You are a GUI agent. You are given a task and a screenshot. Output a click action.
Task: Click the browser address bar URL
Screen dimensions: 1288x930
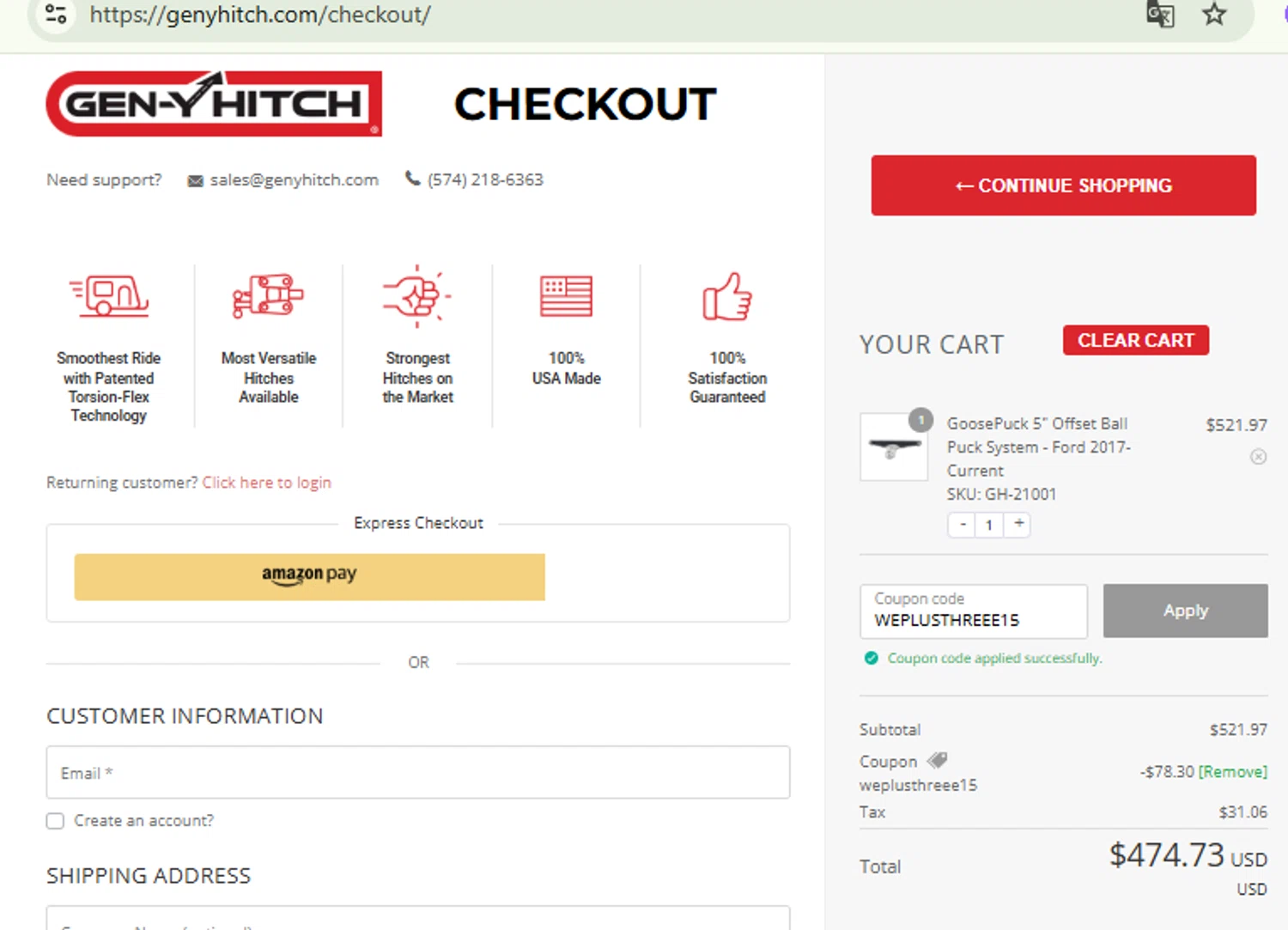[260, 15]
